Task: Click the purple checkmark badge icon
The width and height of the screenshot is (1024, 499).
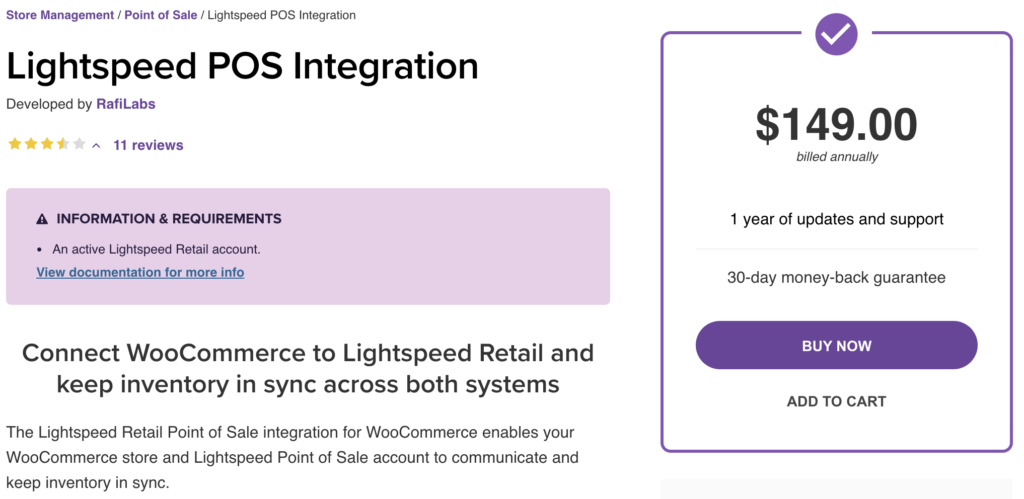Action: click(836, 34)
